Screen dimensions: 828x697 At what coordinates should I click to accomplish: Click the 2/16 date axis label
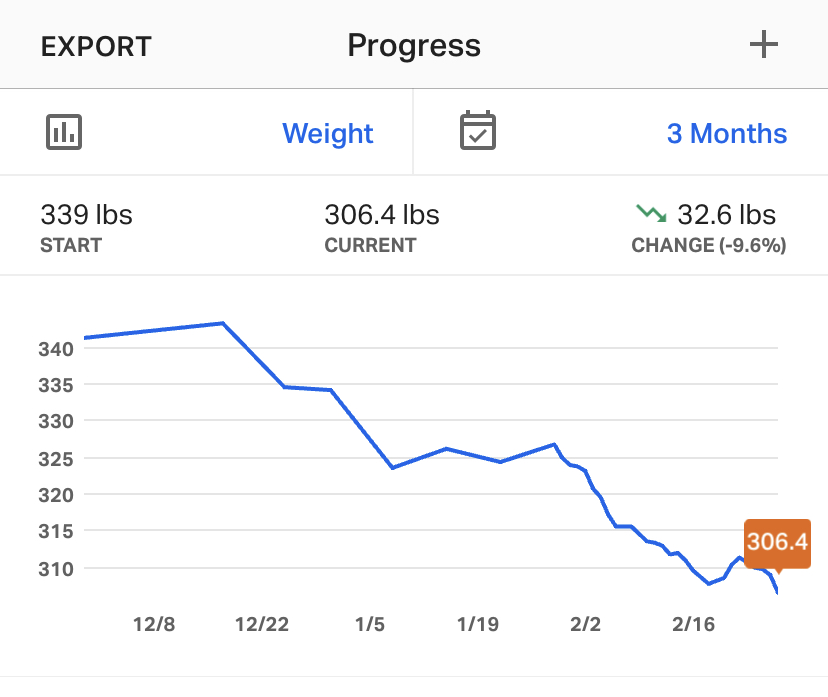[694, 625]
